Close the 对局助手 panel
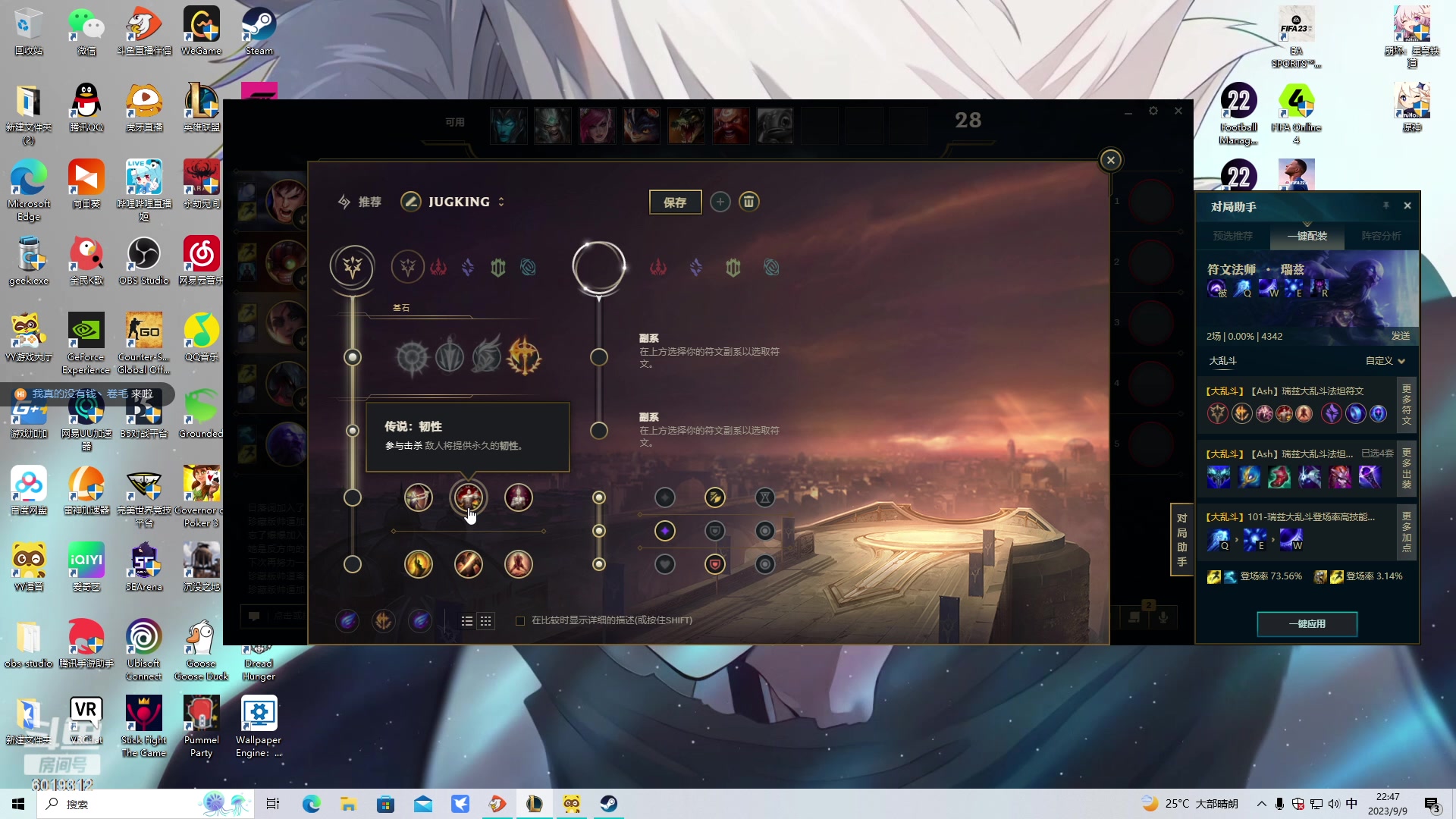 coord(1407,206)
